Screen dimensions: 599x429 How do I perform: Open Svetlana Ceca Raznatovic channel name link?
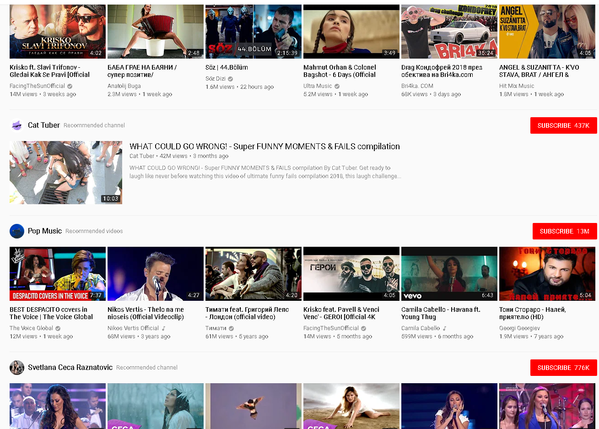(70, 367)
